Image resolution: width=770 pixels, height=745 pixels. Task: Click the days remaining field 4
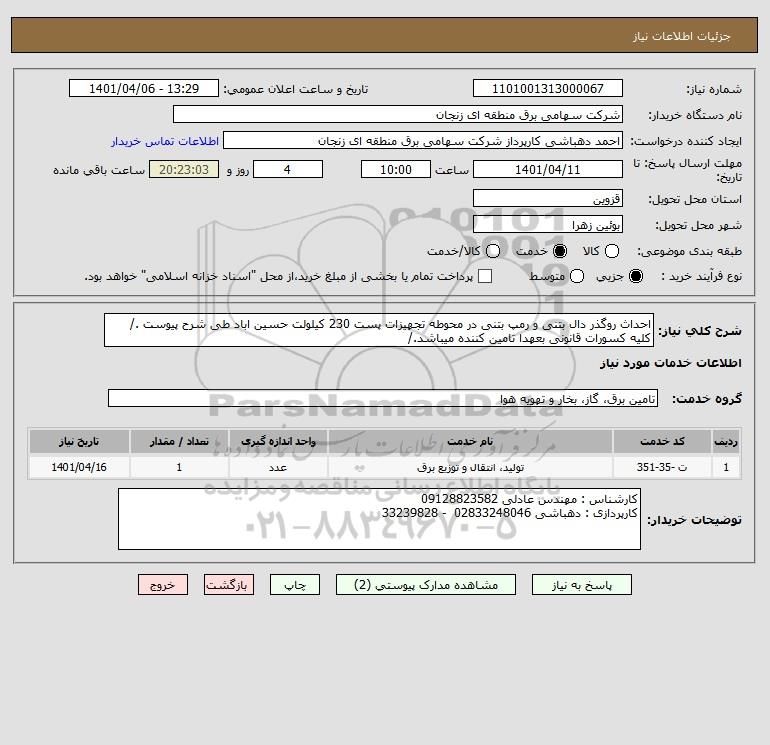point(288,169)
